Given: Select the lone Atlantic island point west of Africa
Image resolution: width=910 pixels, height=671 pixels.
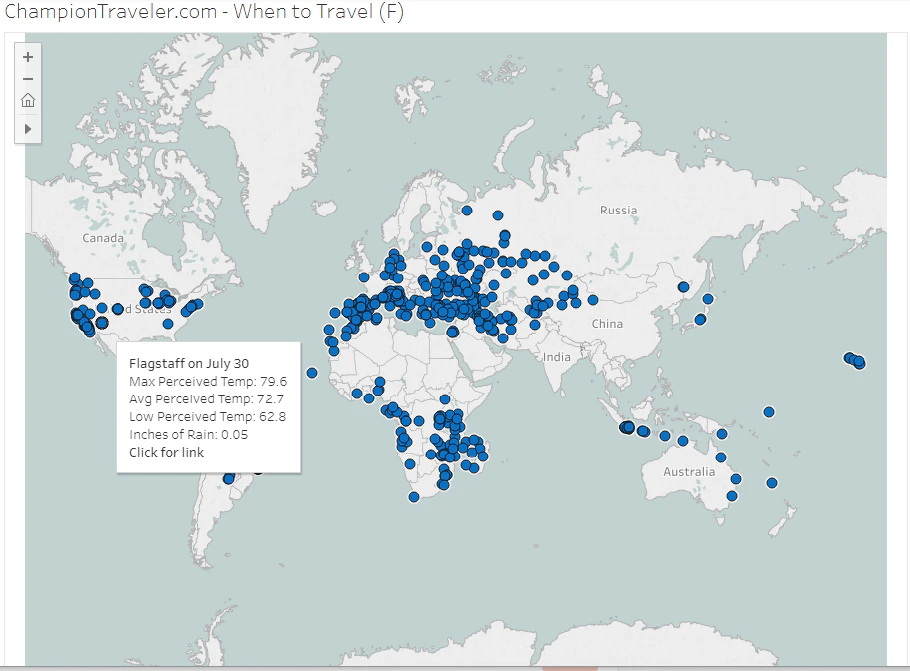Looking at the screenshot, I should 312,373.
